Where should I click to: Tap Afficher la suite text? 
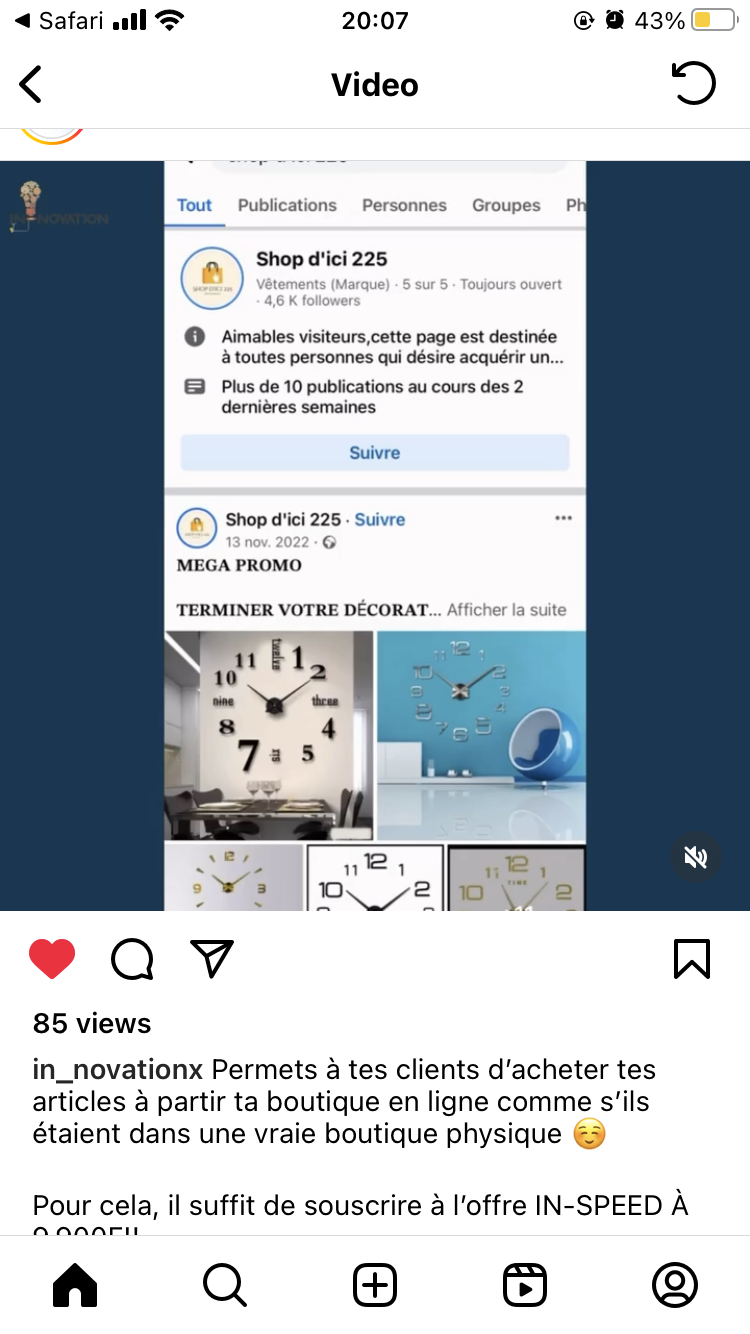tap(506, 609)
